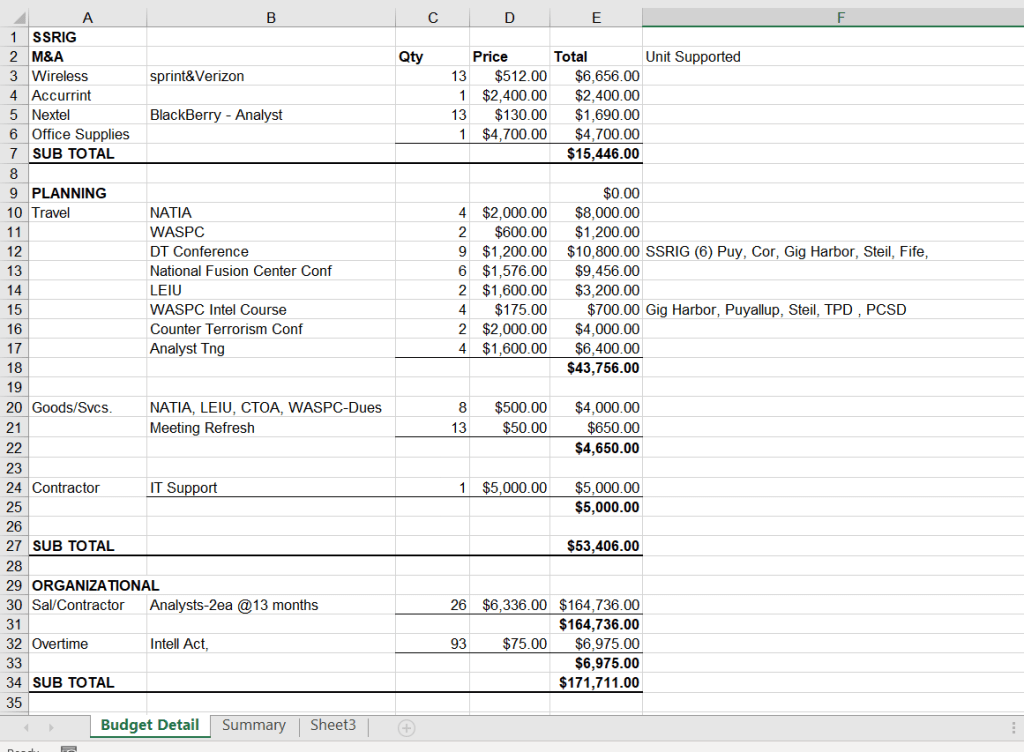This screenshot has width=1024, height=752.
Task: Click the Qty header cell
Action: pos(411,57)
